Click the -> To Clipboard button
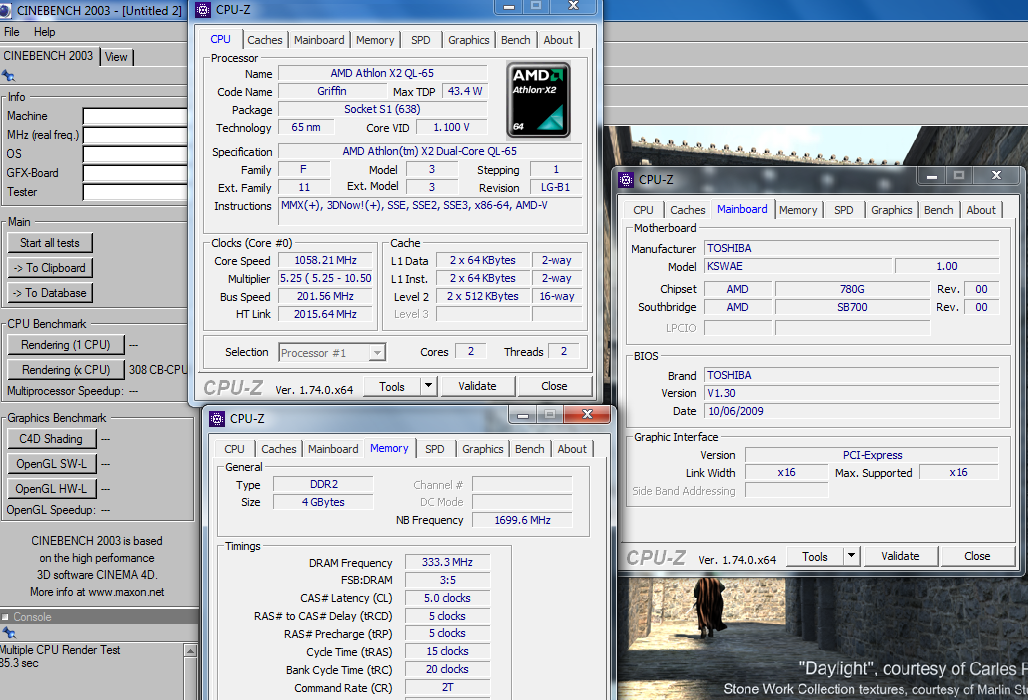The image size is (1028, 700). coord(50,267)
